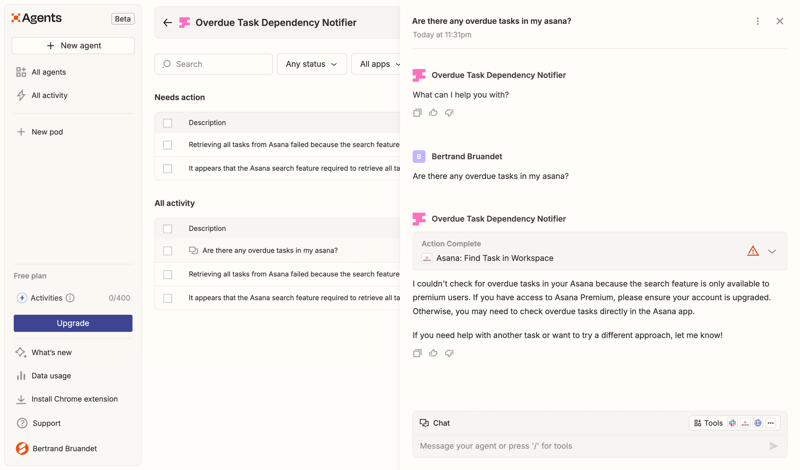Thumbs up the 'What can I help' message

[433, 113]
